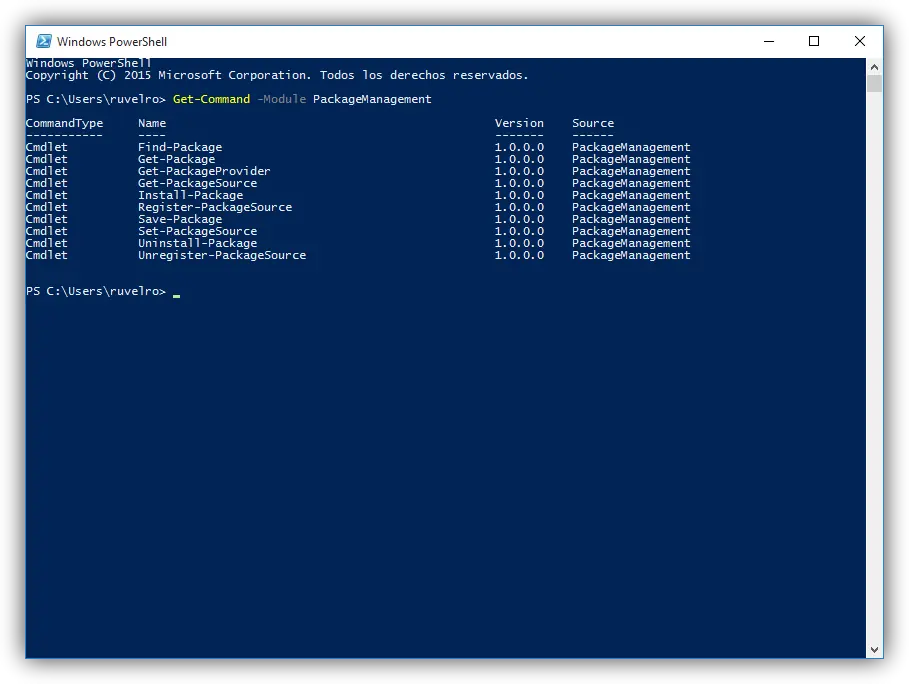Click the Uninstall-Package cmdlet name

click(197, 243)
